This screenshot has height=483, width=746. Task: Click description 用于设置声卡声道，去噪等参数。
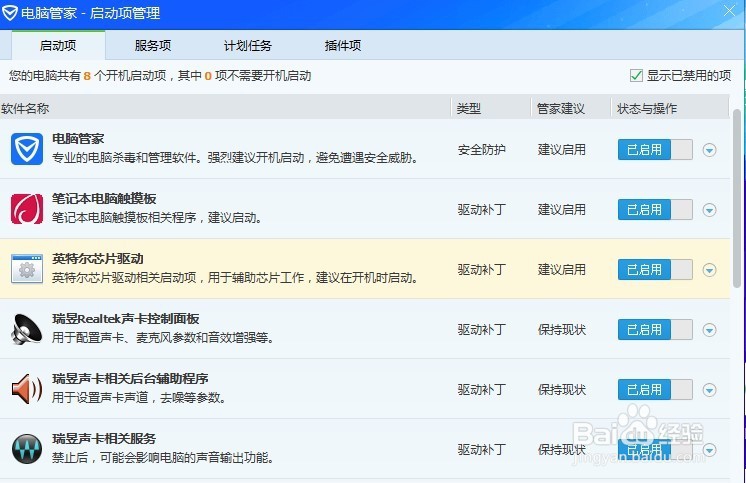tap(139, 397)
